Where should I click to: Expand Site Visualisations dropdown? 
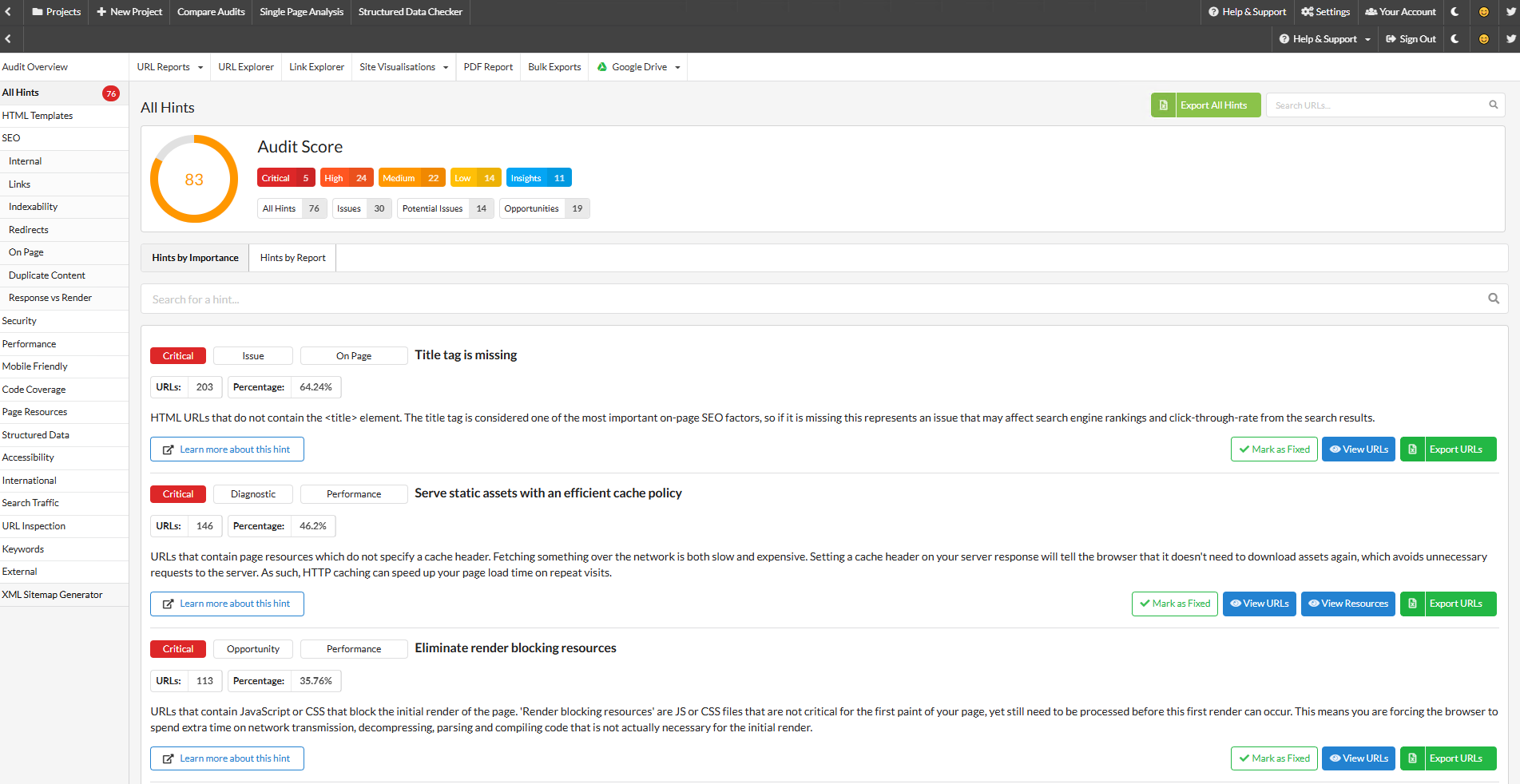403,67
